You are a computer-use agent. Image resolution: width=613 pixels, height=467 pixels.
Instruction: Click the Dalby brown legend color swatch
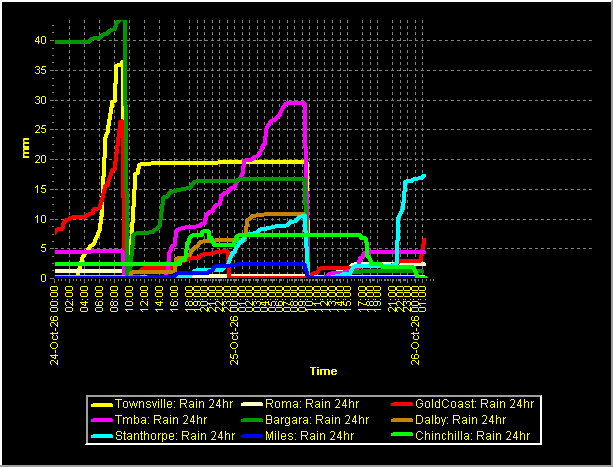(402, 420)
